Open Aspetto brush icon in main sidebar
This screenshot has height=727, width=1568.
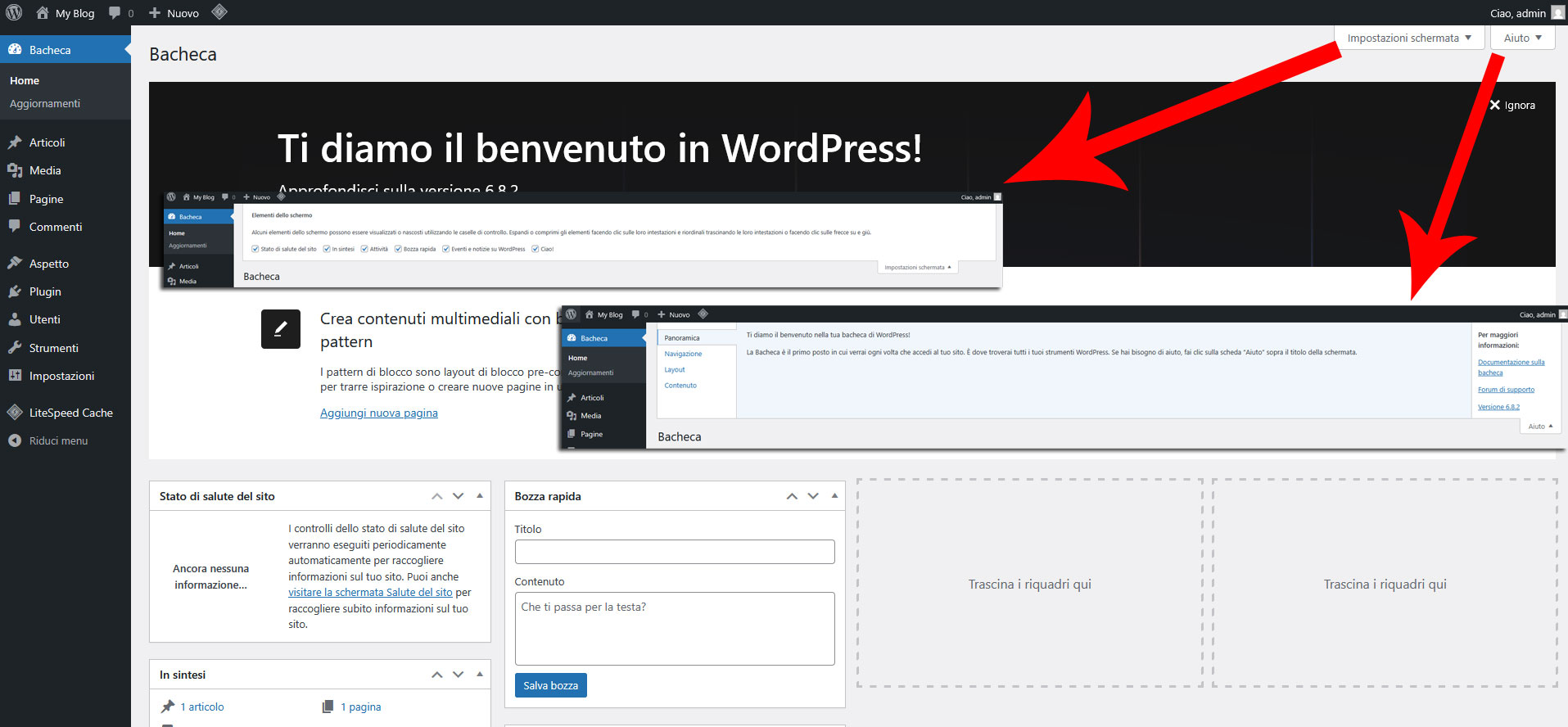click(15, 264)
